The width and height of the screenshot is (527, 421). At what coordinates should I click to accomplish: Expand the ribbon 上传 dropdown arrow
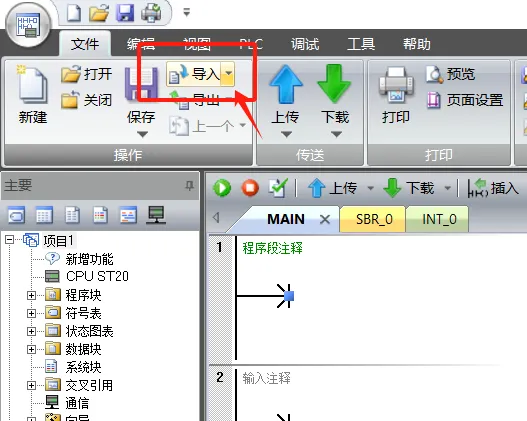click(x=286, y=135)
